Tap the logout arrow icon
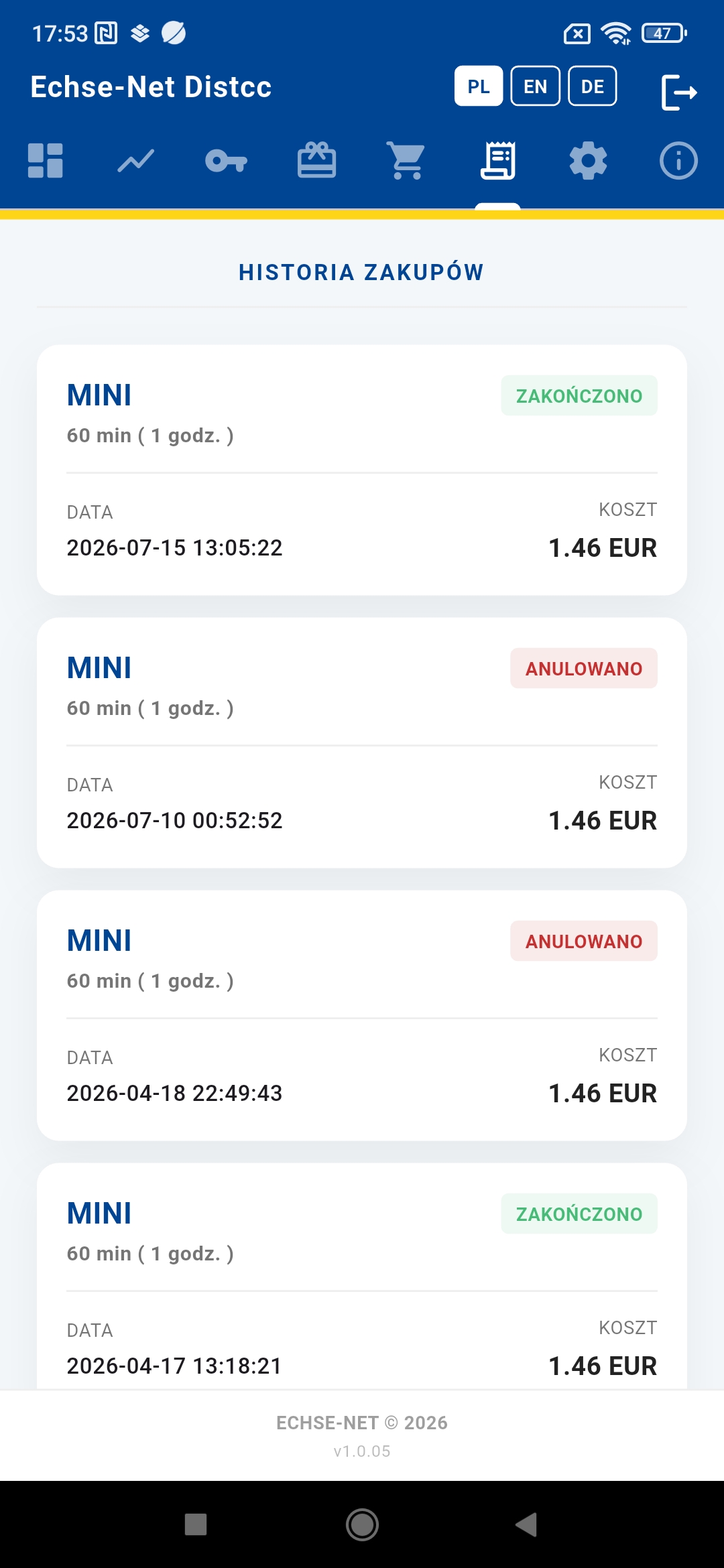This screenshot has width=724, height=1568. (x=679, y=92)
